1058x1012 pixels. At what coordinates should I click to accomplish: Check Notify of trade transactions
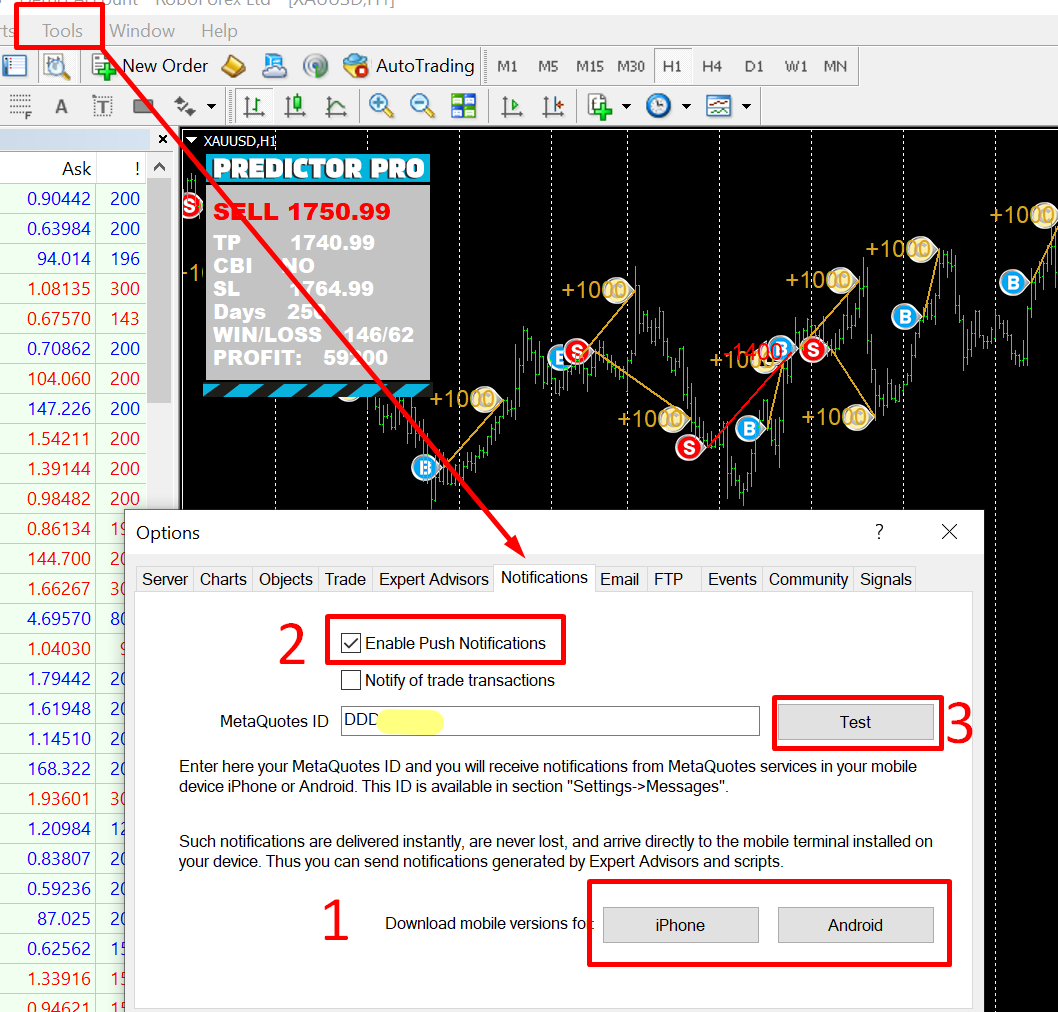(x=351, y=680)
